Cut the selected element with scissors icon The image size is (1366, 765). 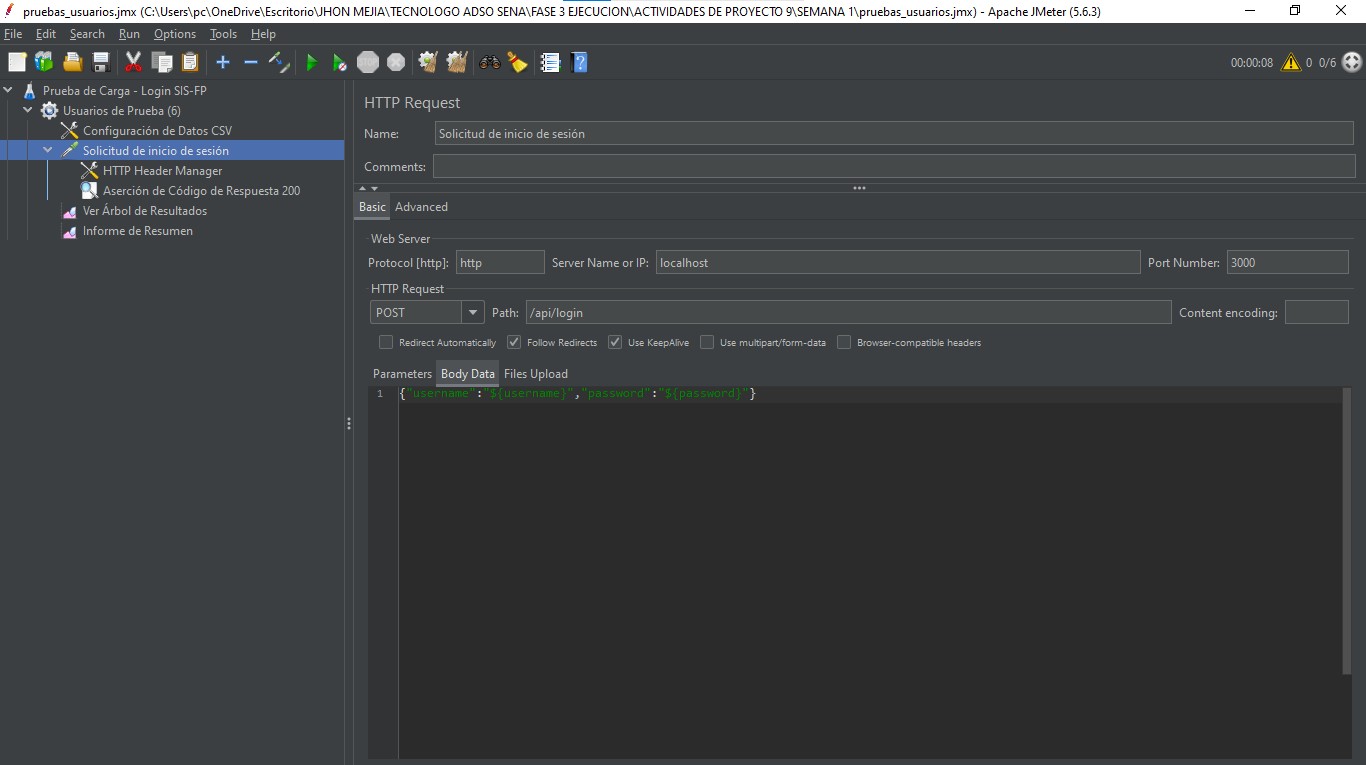point(133,62)
